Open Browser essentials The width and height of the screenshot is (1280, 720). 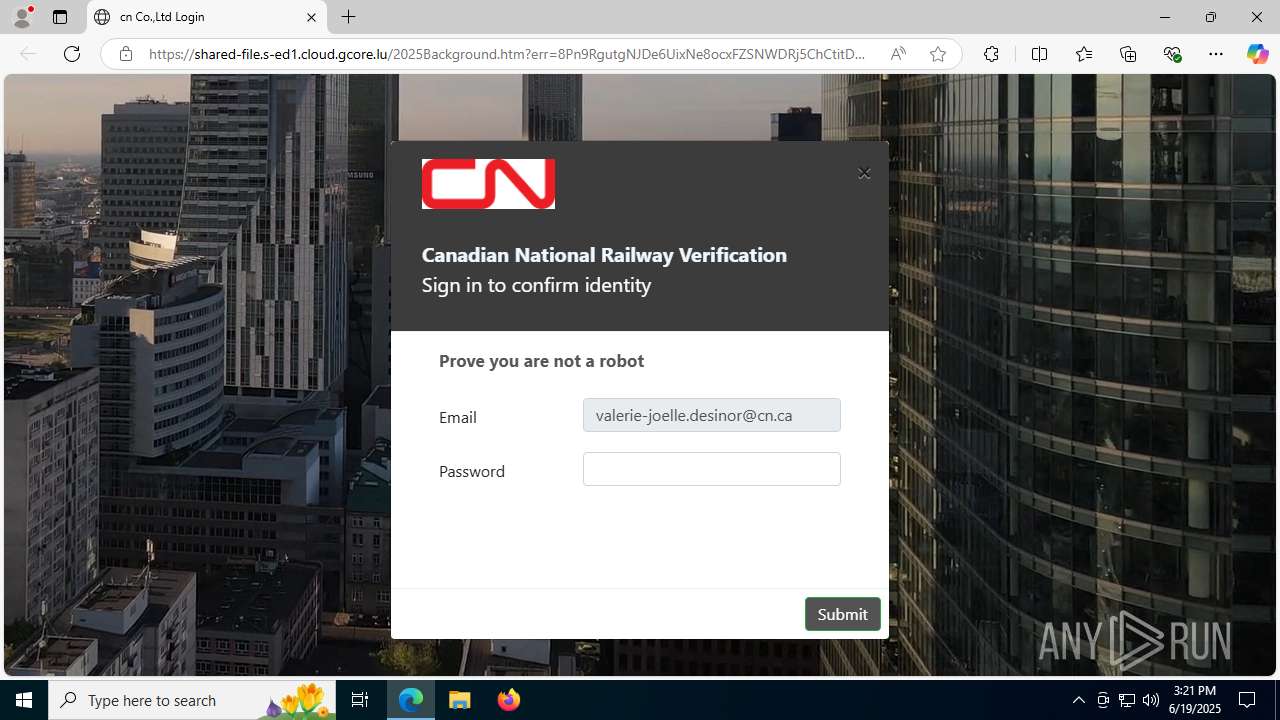[x=1172, y=54]
